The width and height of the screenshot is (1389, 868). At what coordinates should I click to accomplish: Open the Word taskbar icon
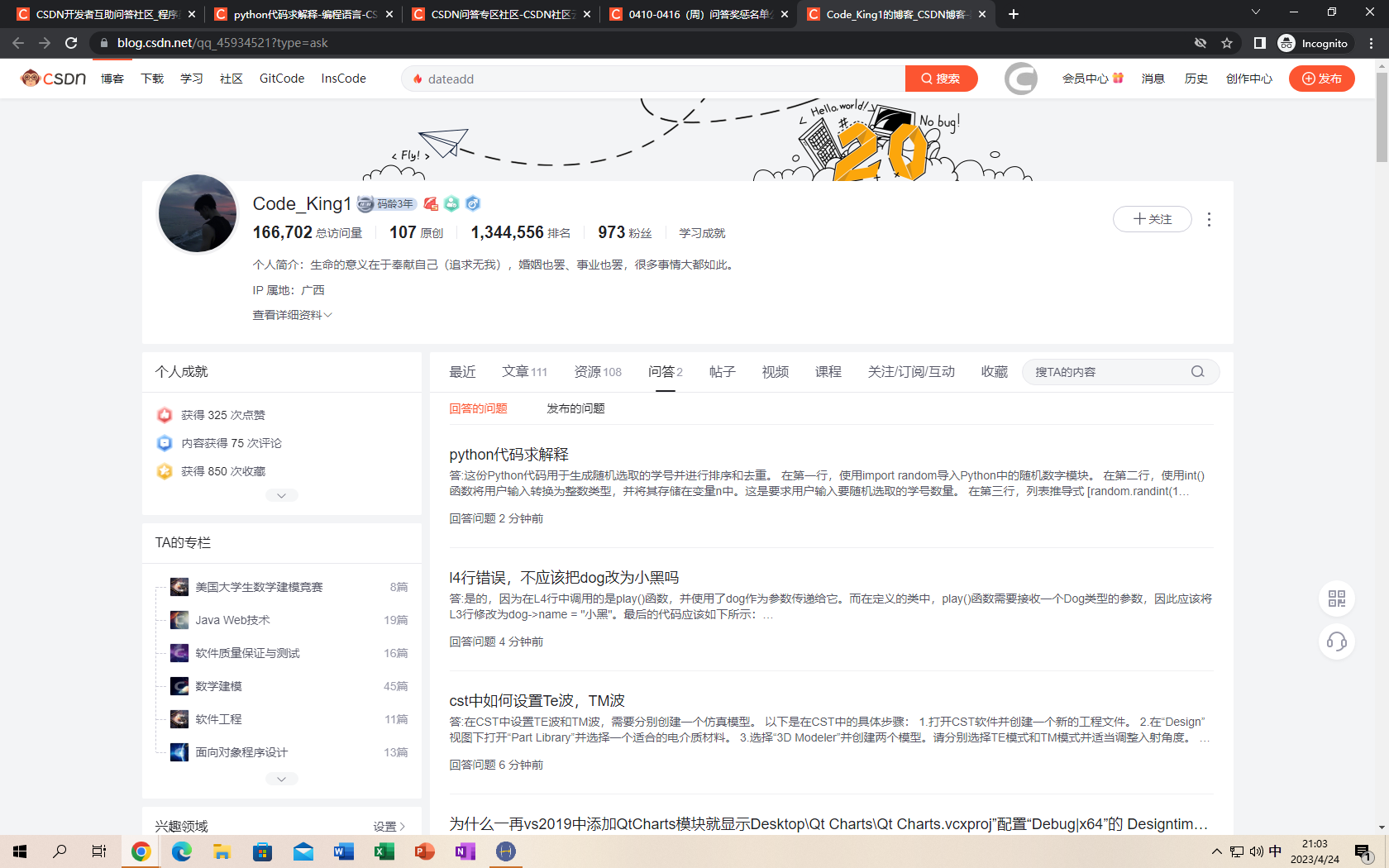(344, 851)
